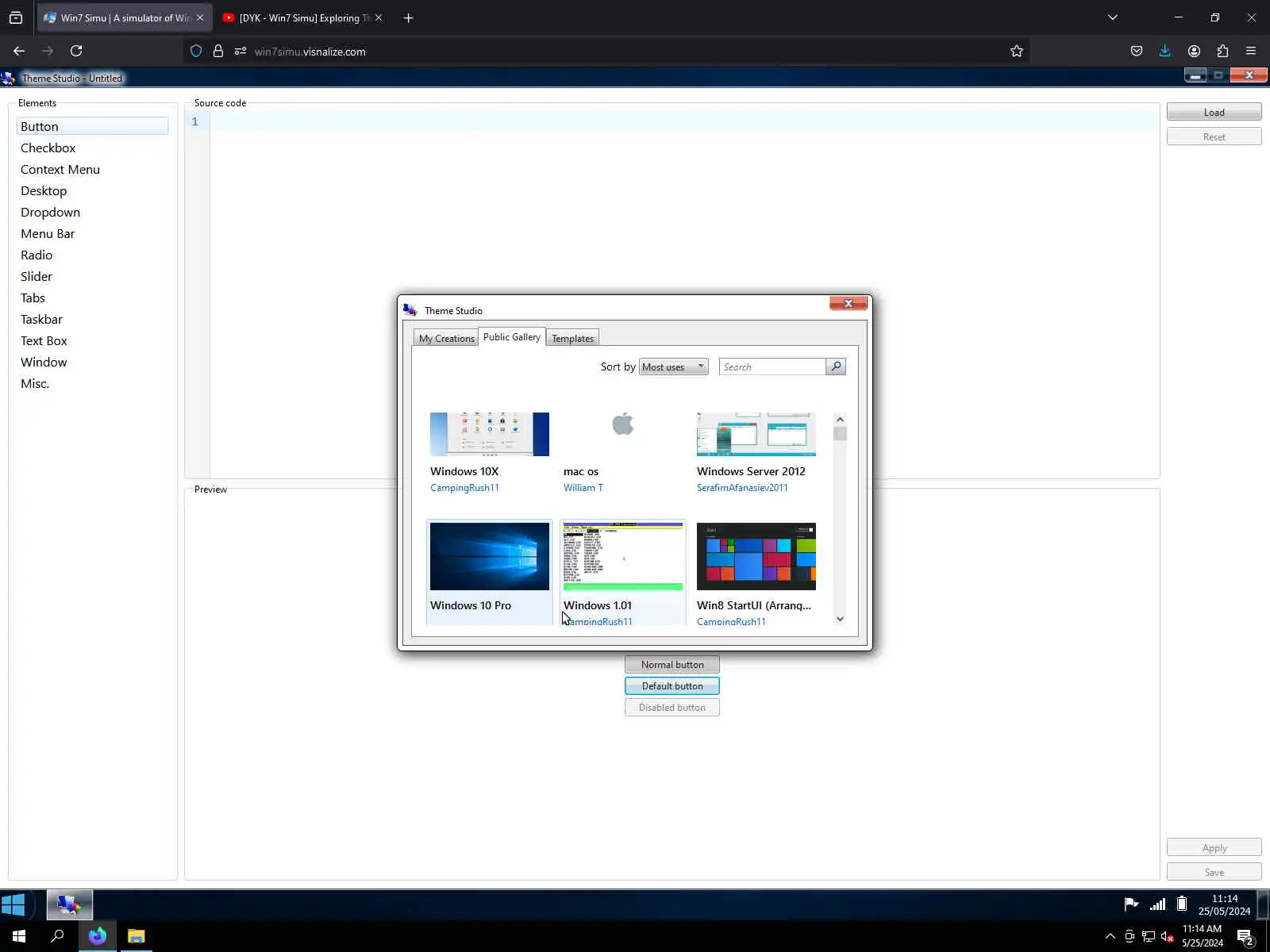Open author CampingRush11 under Windows 10X
This screenshot has height=952, width=1270.
point(464,488)
